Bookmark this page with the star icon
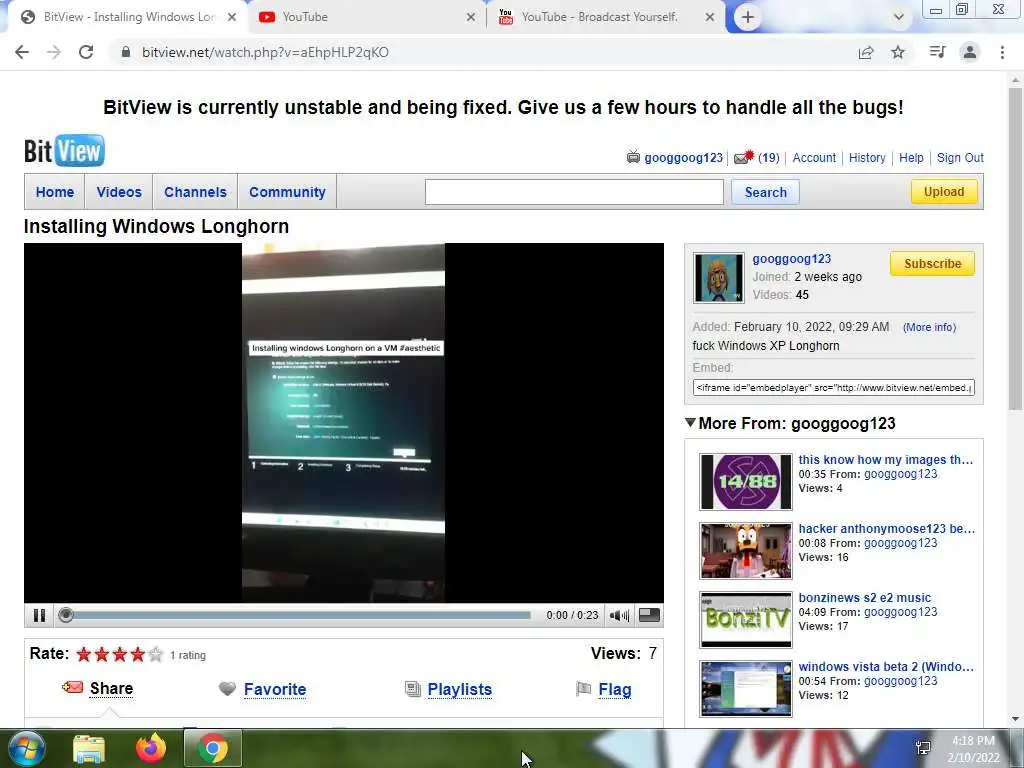Image resolution: width=1024 pixels, height=768 pixels. [898, 52]
